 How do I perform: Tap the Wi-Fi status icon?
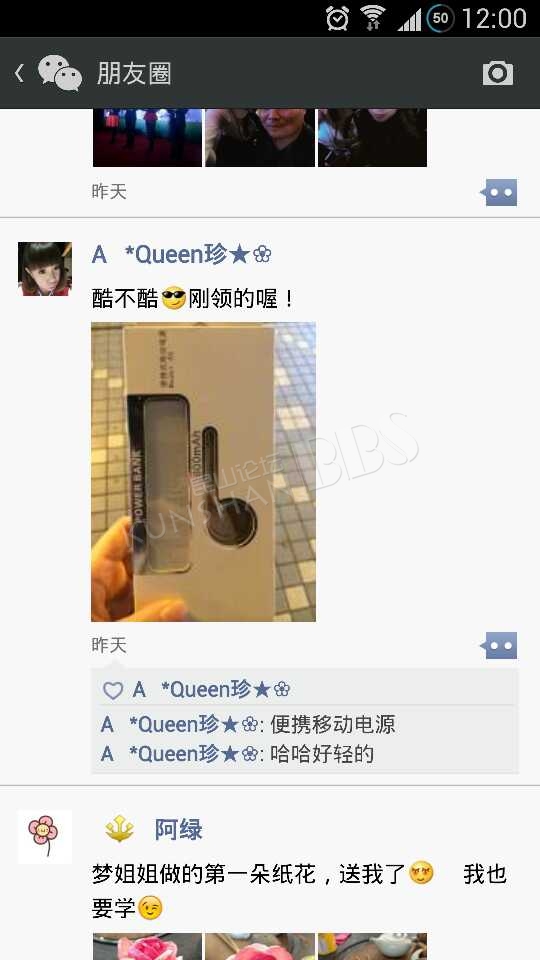(x=373, y=18)
